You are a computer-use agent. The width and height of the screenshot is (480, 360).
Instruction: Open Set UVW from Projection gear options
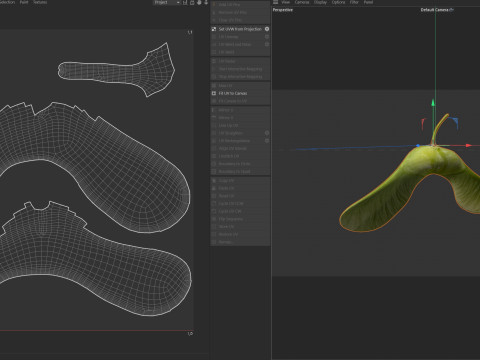click(x=267, y=29)
